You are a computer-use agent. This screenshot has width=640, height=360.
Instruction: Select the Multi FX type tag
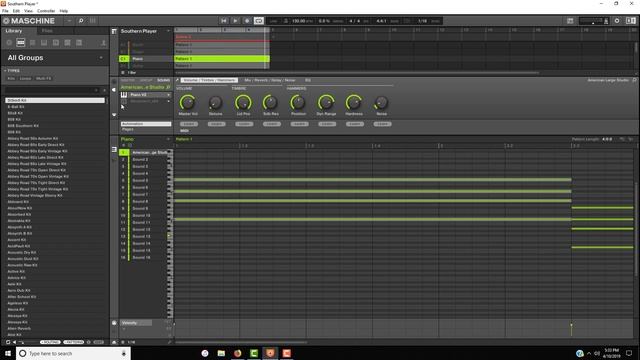[x=43, y=78]
